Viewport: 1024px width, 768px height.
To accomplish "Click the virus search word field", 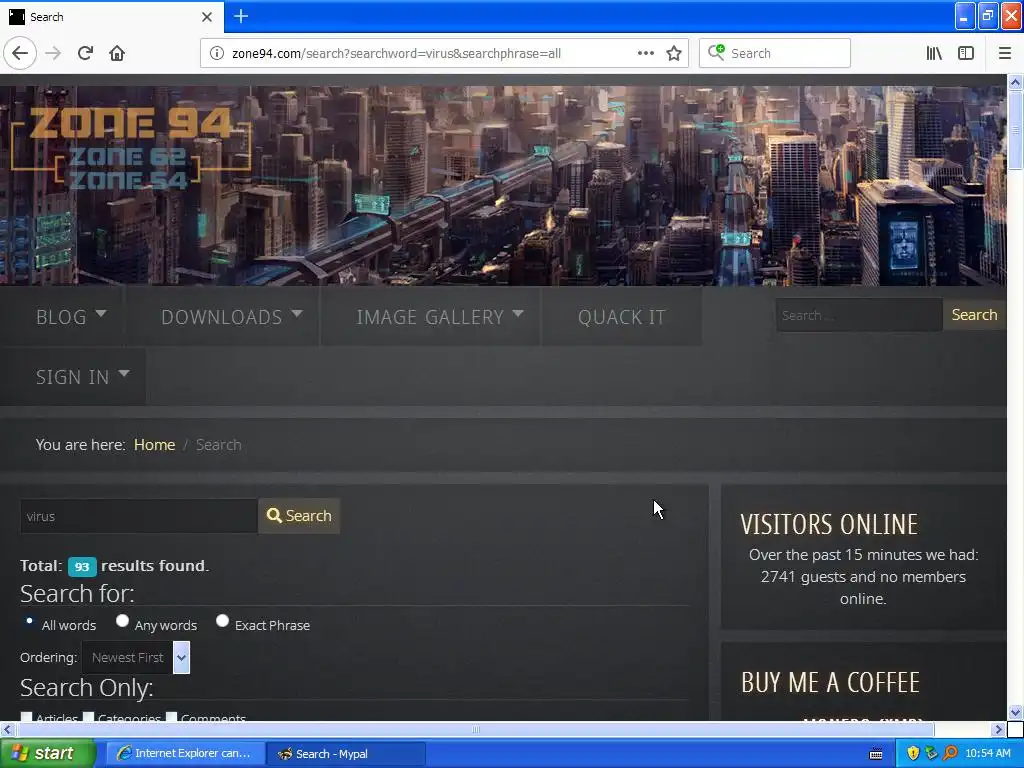I will 138,516.
